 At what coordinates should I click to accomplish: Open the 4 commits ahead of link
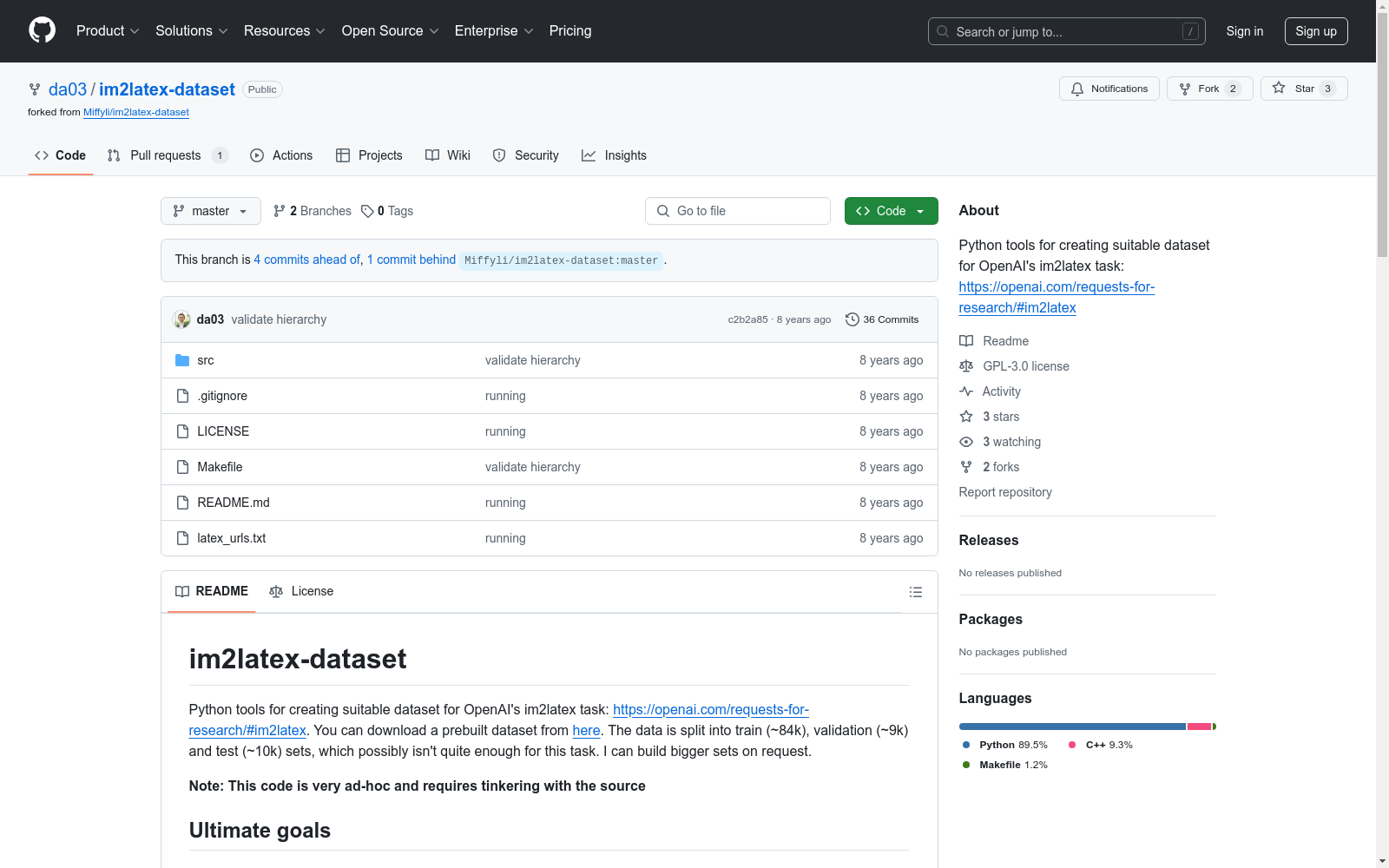[x=307, y=260]
